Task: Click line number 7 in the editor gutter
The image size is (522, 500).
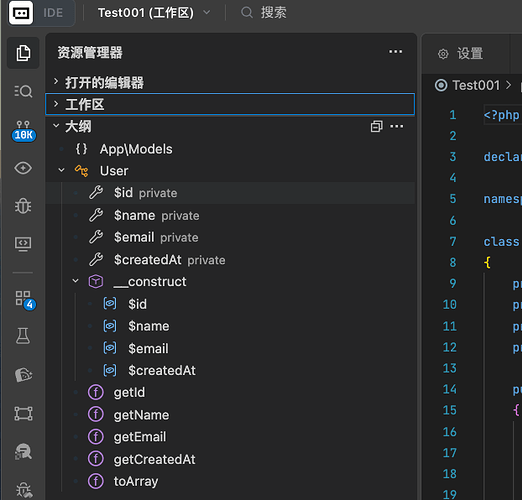Action: coord(453,241)
